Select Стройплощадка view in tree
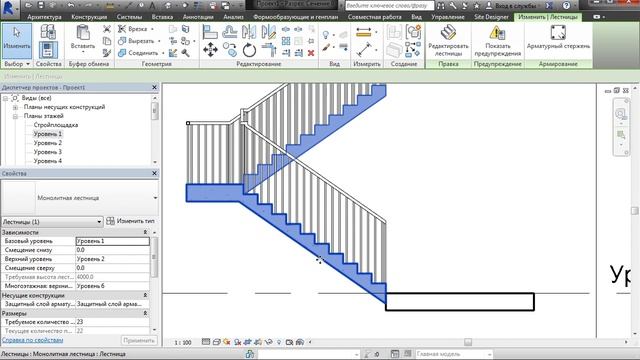The width and height of the screenshot is (640, 360). click(x=56, y=125)
